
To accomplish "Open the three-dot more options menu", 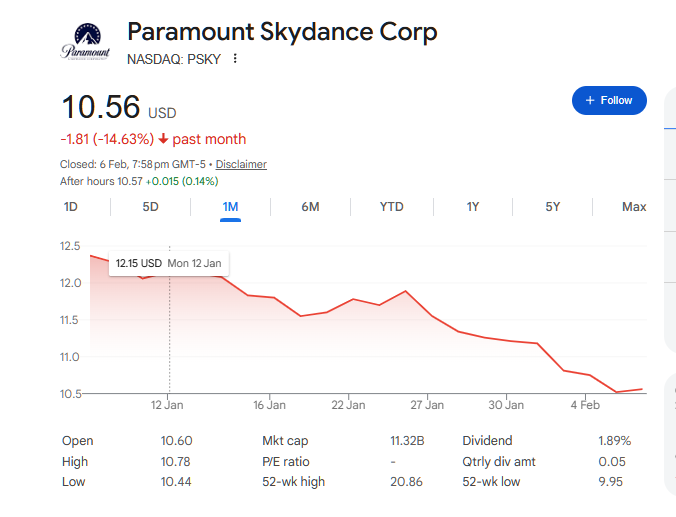I will click(x=235, y=59).
